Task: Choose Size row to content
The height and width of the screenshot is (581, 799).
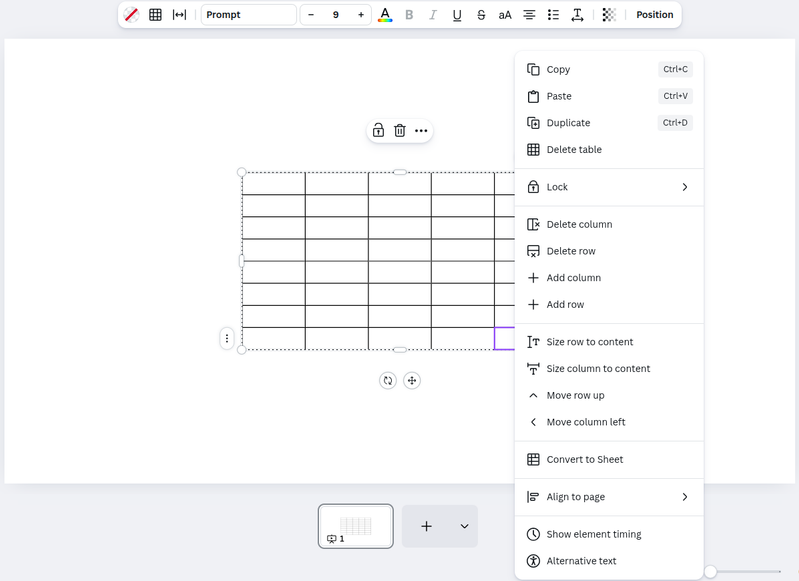Action: point(609,342)
